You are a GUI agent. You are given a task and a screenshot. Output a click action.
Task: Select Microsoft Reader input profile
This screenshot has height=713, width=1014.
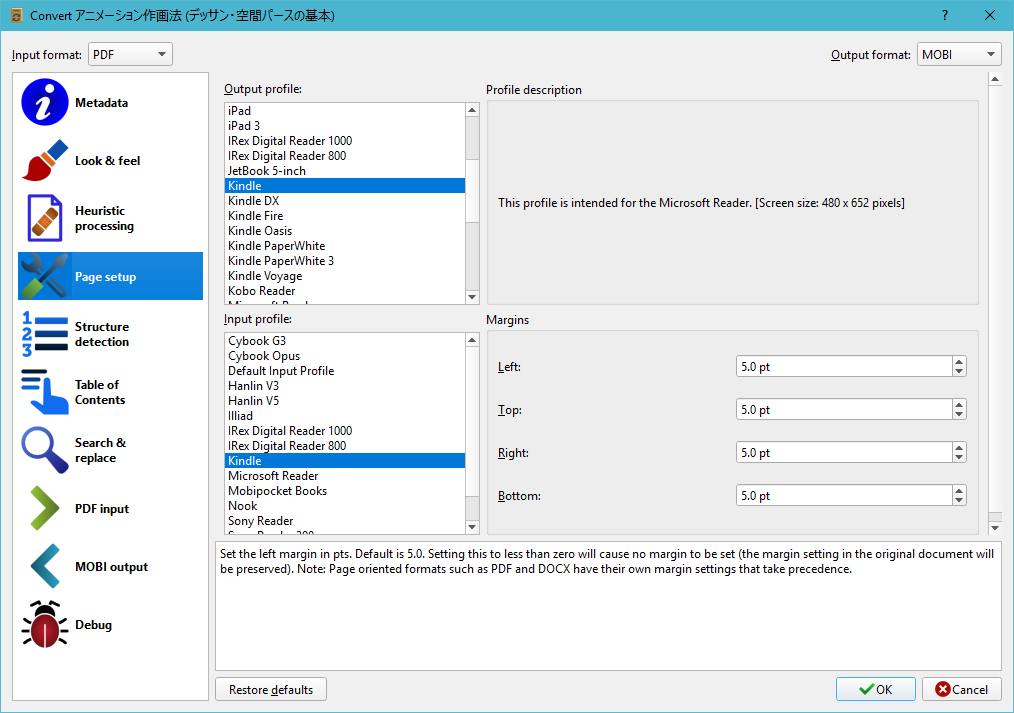click(345, 476)
